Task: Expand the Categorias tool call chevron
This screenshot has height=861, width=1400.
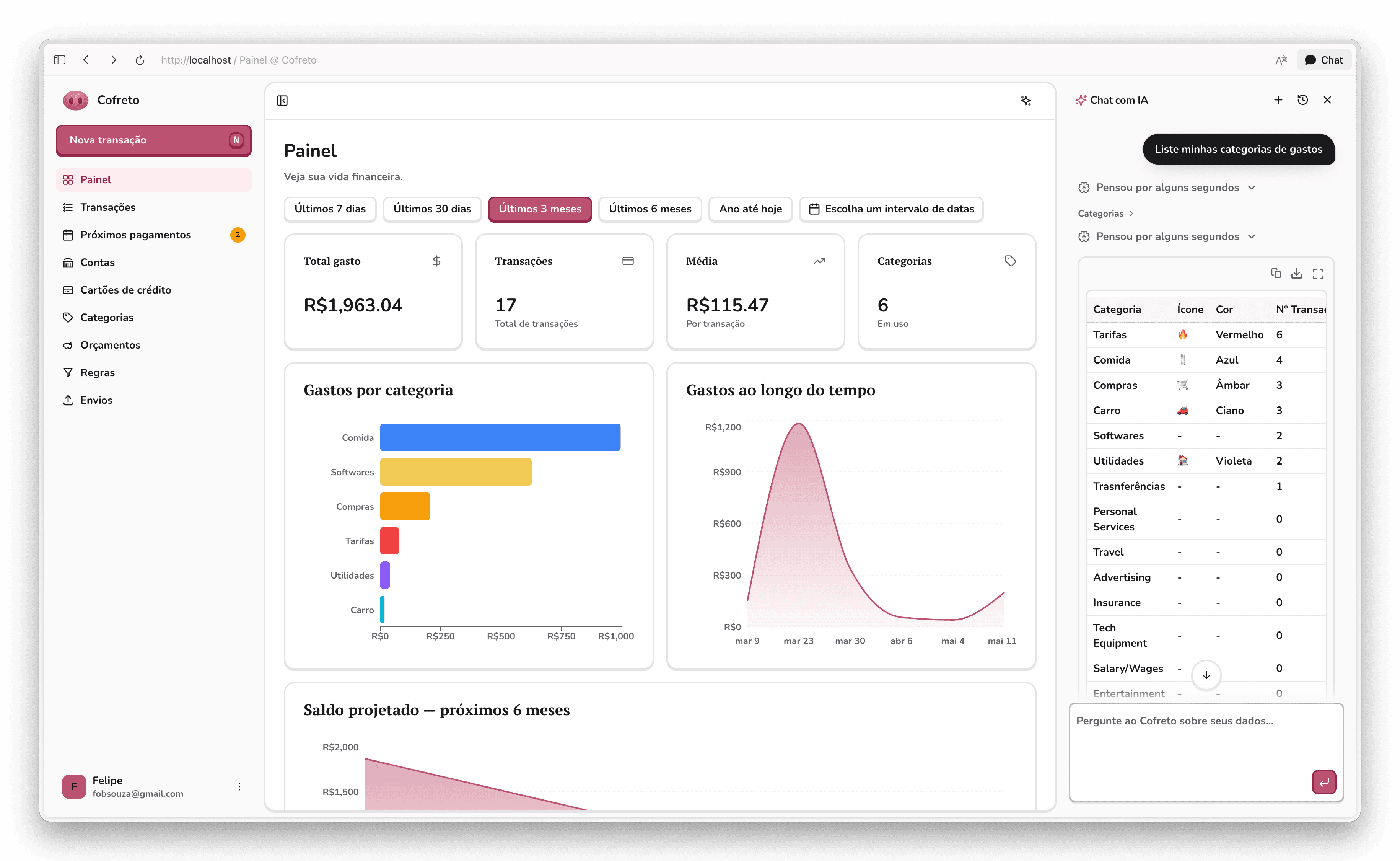Action: [1131, 214]
